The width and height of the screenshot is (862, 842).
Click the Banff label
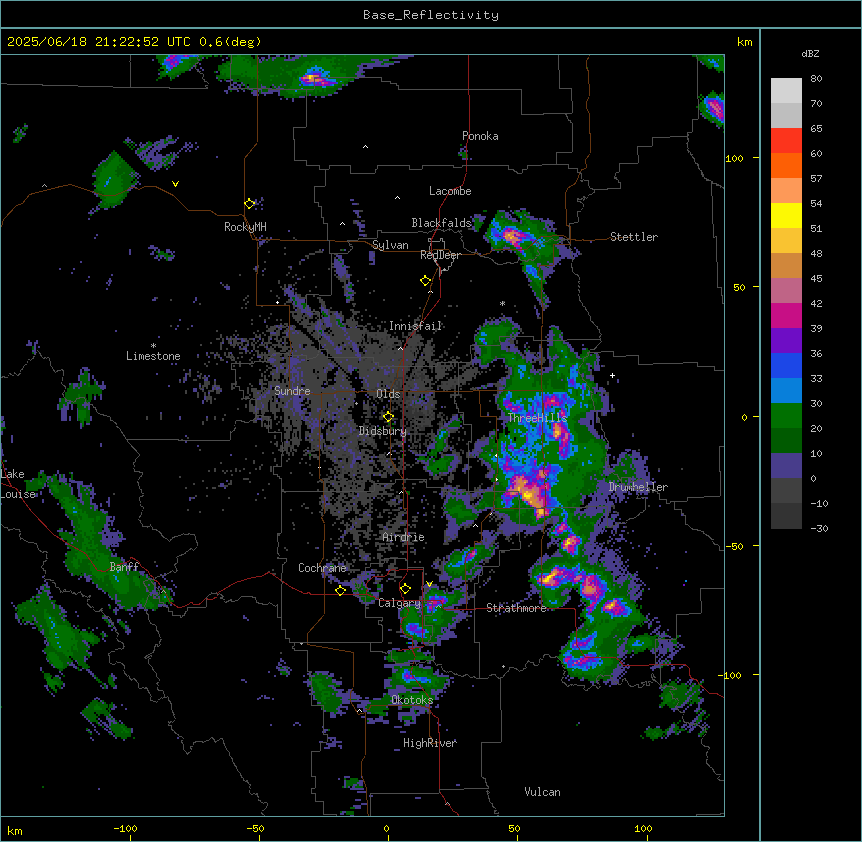tap(124, 567)
